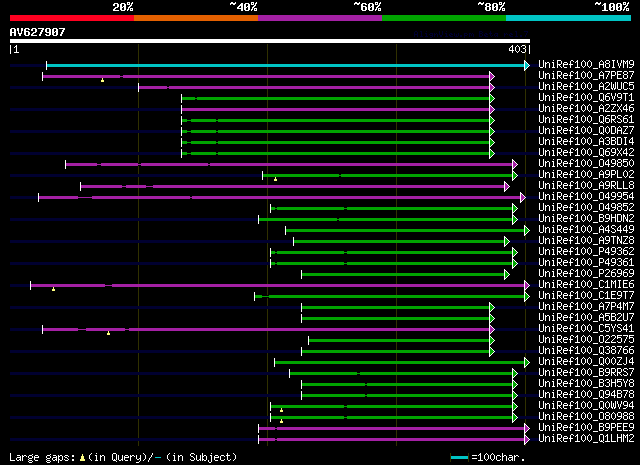The width and height of the screenshot is (640, 465).
Task: Click the white AV627907 query sequence bar
Action: [x=270, y=41]
